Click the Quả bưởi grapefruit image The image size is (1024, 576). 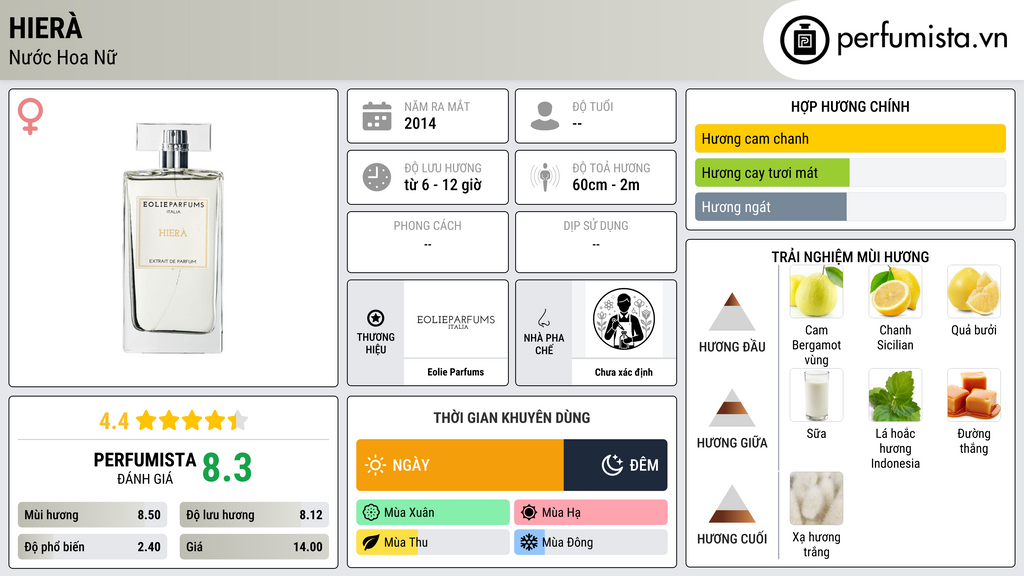(974, 291)
